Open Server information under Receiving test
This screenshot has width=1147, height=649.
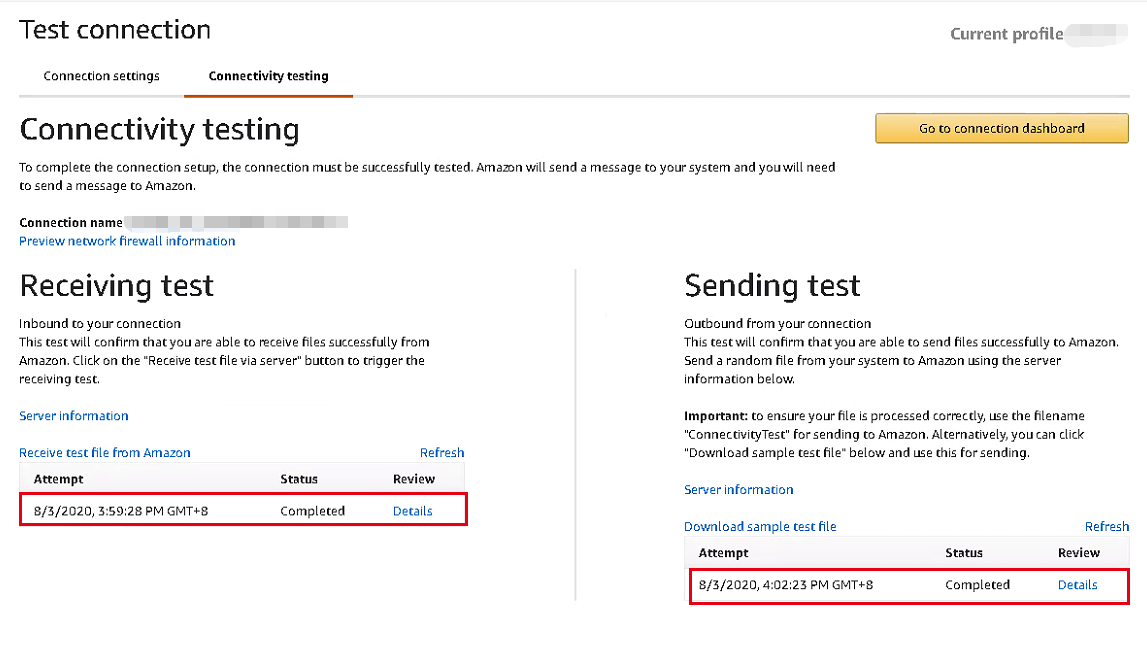pos(74,416)
